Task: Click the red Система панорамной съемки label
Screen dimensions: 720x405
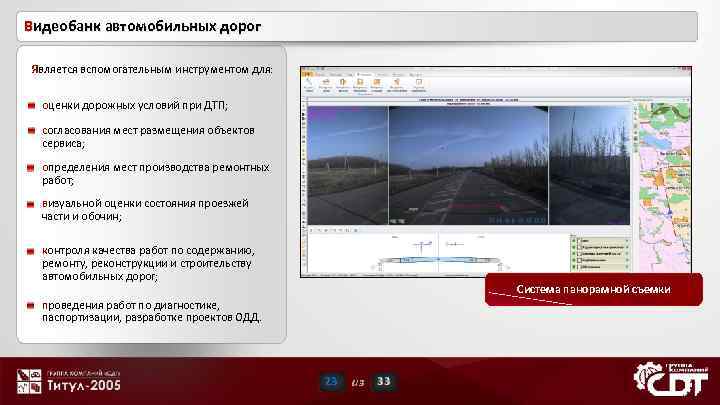Action: [x=593, y=289]
